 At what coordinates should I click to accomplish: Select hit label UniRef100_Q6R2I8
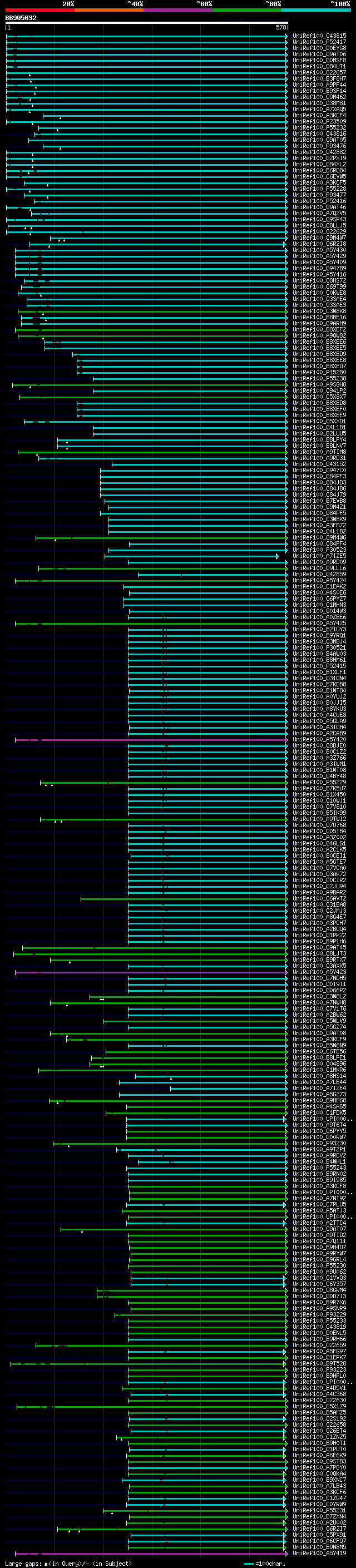coord(319,244)
